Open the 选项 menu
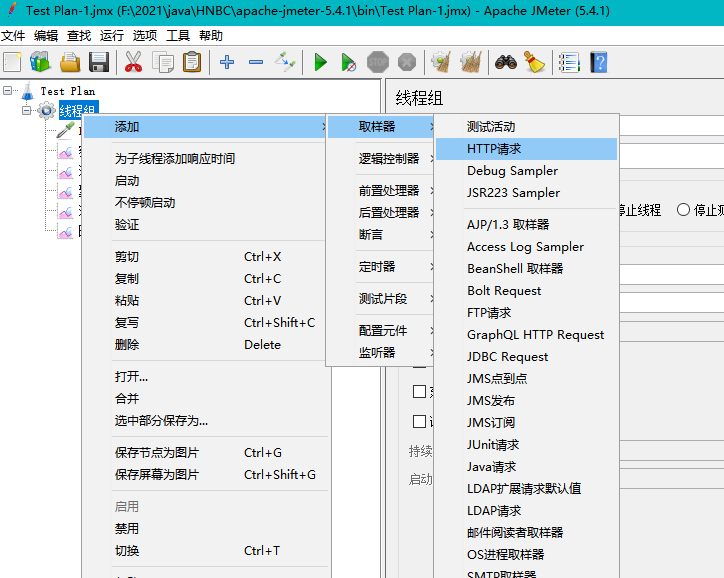The image size is (724, 578). click(145, 36)
